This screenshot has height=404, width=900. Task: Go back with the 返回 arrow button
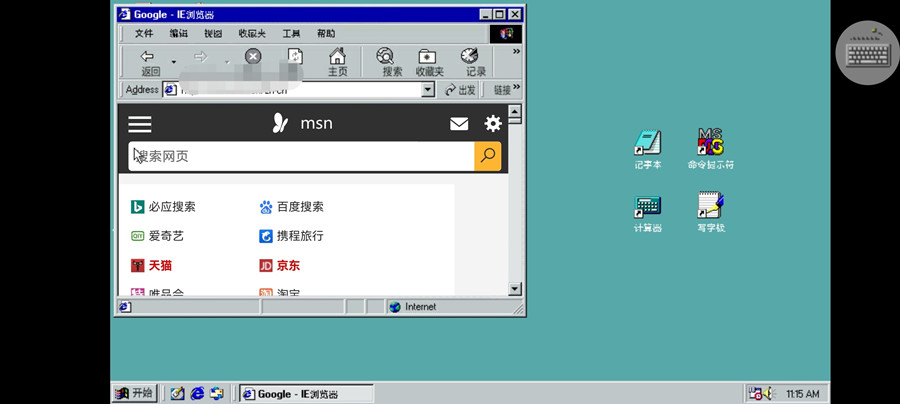pos(150,63)
